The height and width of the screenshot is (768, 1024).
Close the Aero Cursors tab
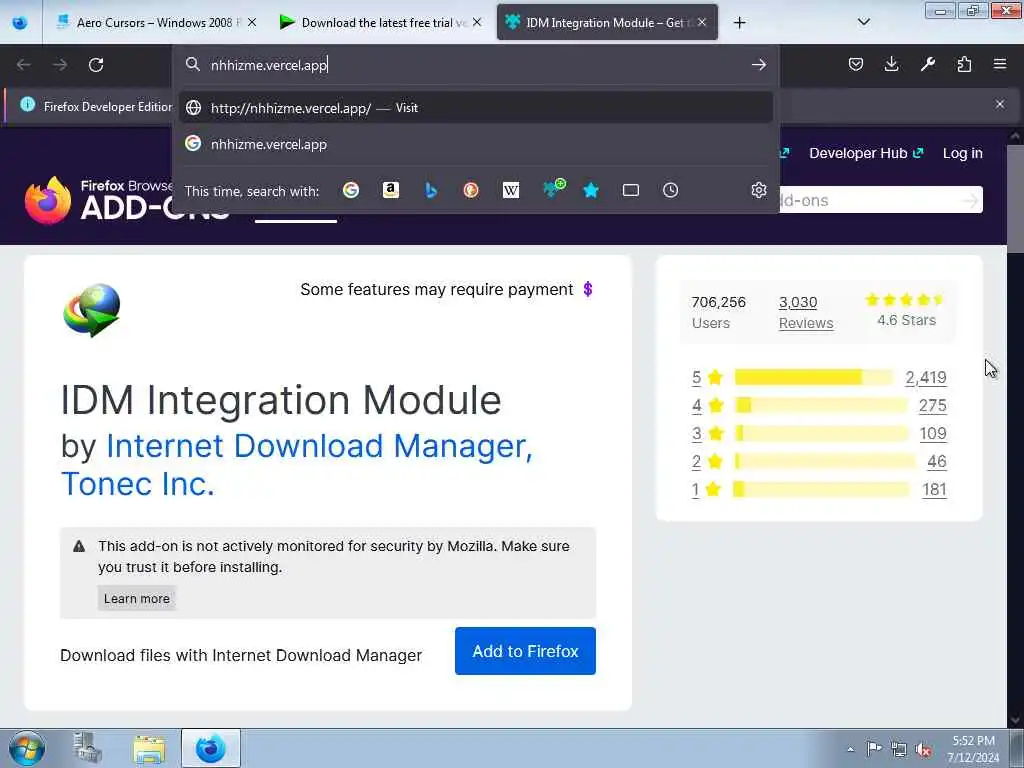pos(251,22)
